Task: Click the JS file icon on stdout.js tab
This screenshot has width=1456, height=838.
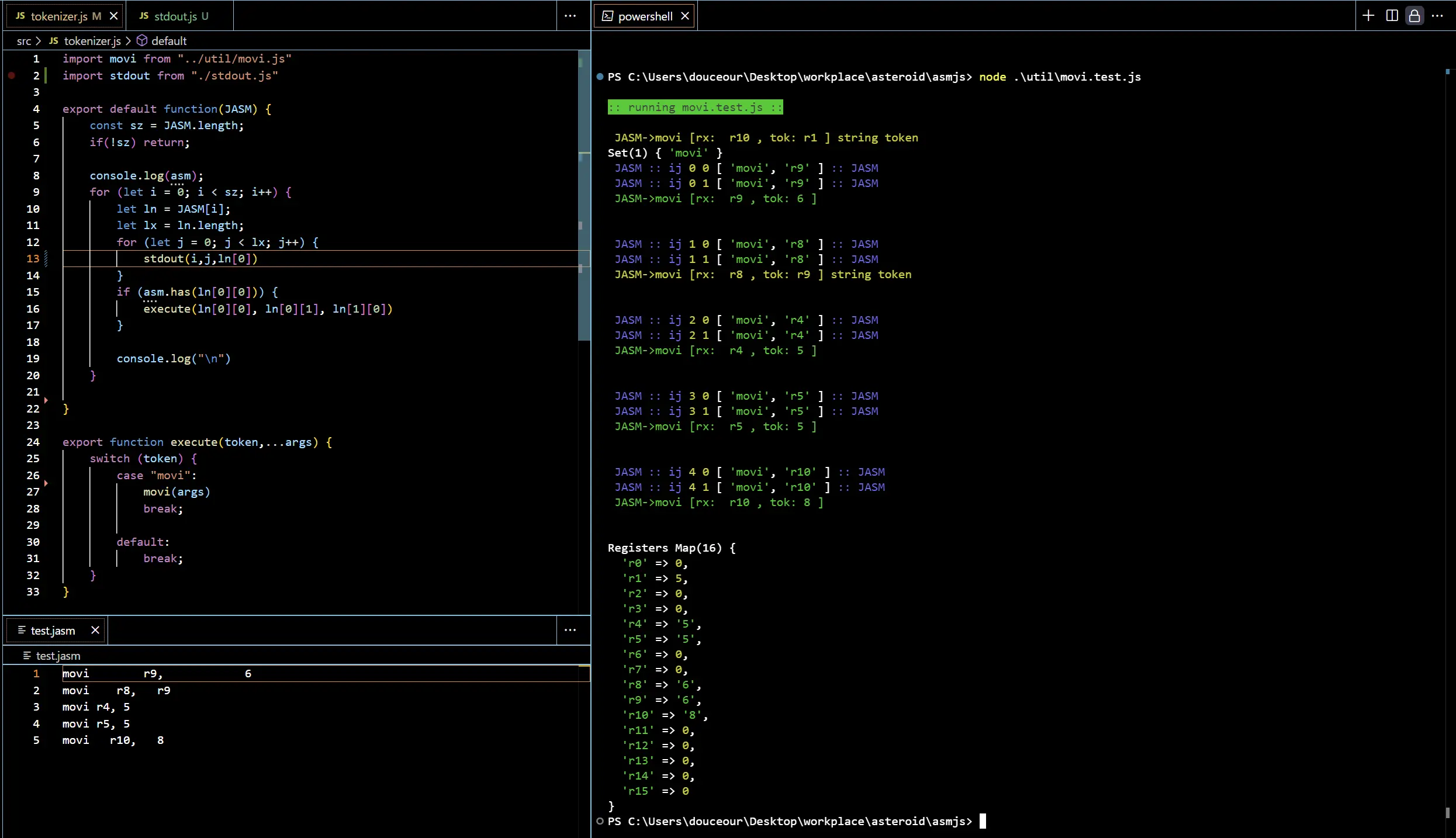Action: click(x=144, y=16)
